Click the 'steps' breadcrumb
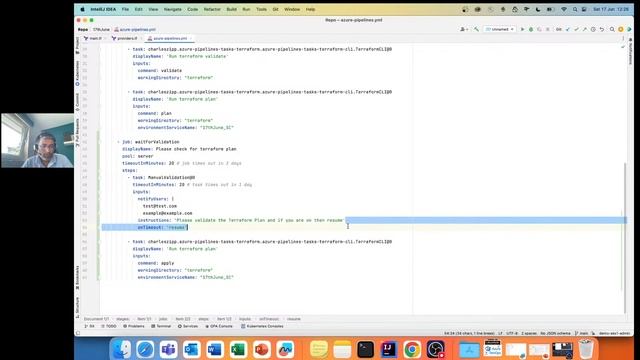Image resolution: width=640 pixels, height=360 pixels. tap(204, 319)
